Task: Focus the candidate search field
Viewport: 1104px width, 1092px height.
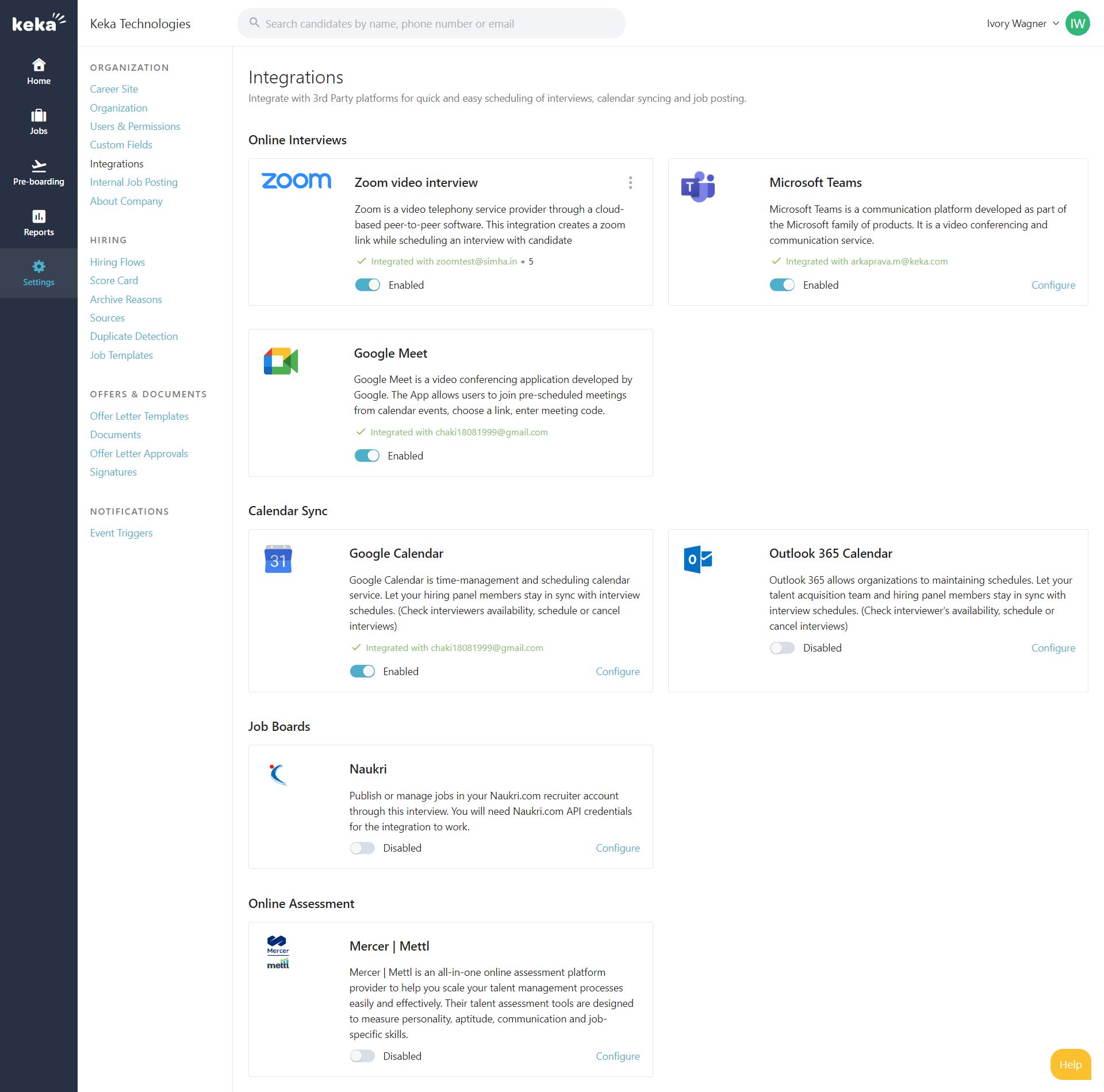Action: click(431, 24)
